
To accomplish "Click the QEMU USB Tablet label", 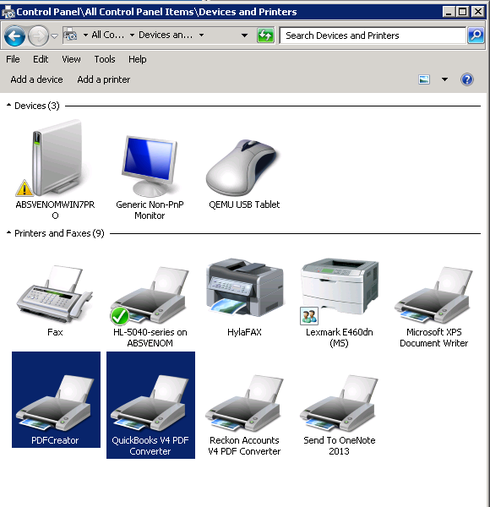I will [244, 205].
